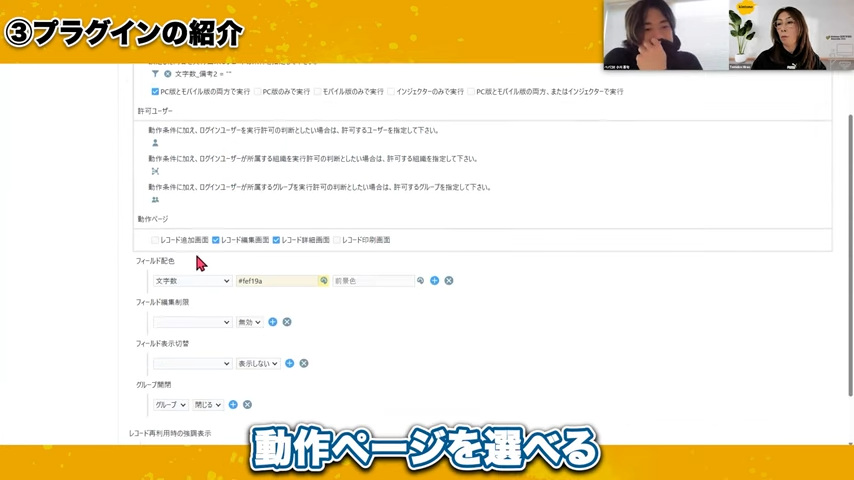Click the male presenter's webcam thumbnail
The width and height of the screenshot is (854, 480).
[x=666, y=35]
